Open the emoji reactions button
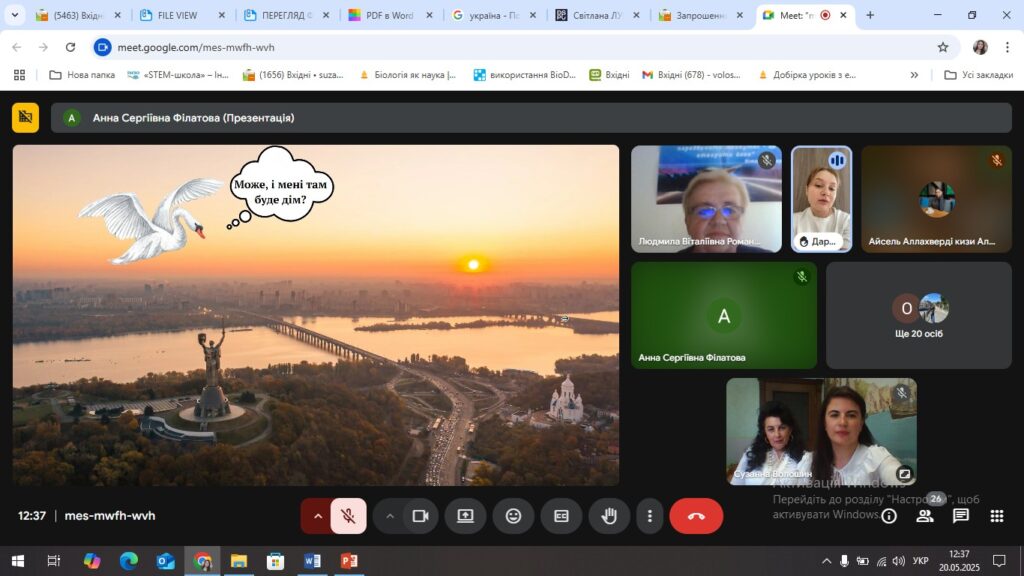1024x576 pixels. point(513,516)
